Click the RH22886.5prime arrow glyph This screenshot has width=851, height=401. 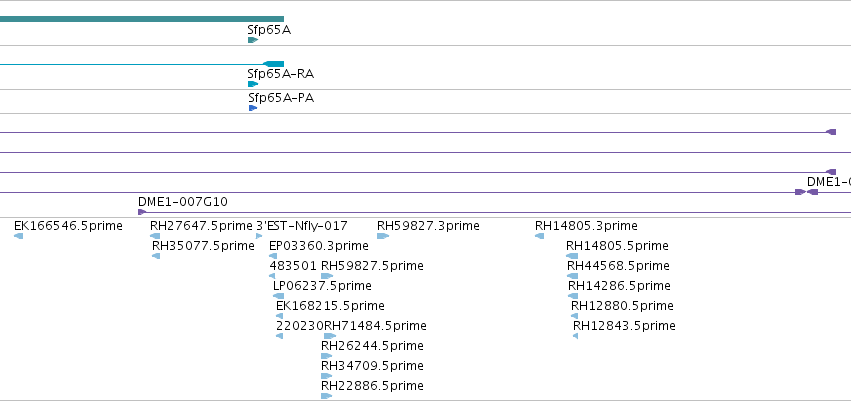coord(326,396)
